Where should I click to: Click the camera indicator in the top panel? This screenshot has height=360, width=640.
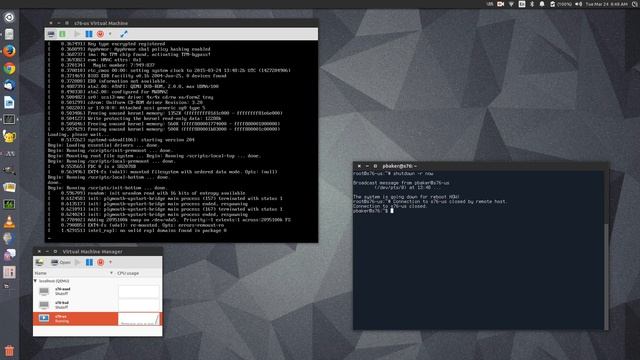[500, 4]
